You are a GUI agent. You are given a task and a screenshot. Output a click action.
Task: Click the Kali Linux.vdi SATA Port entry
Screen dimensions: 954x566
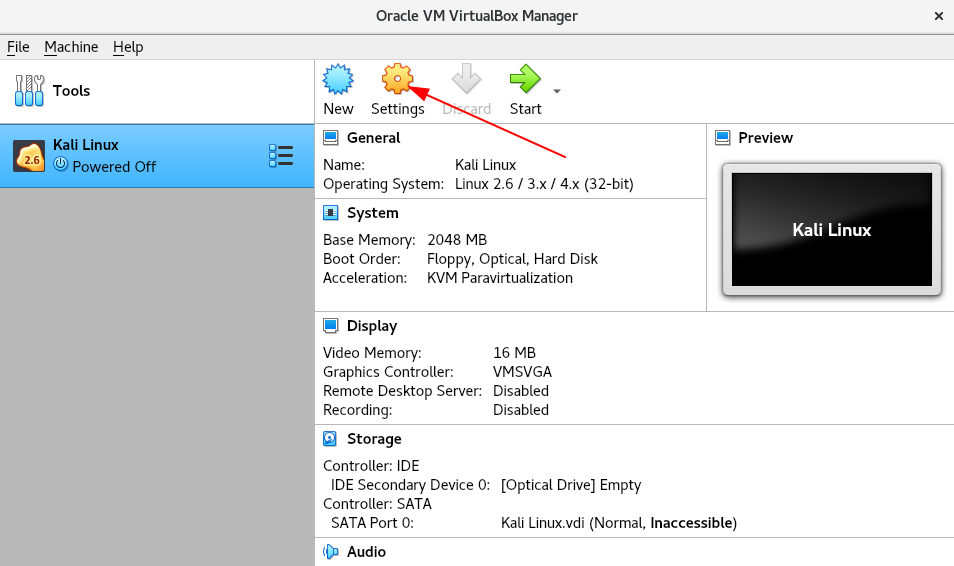(x=619, y=523)
